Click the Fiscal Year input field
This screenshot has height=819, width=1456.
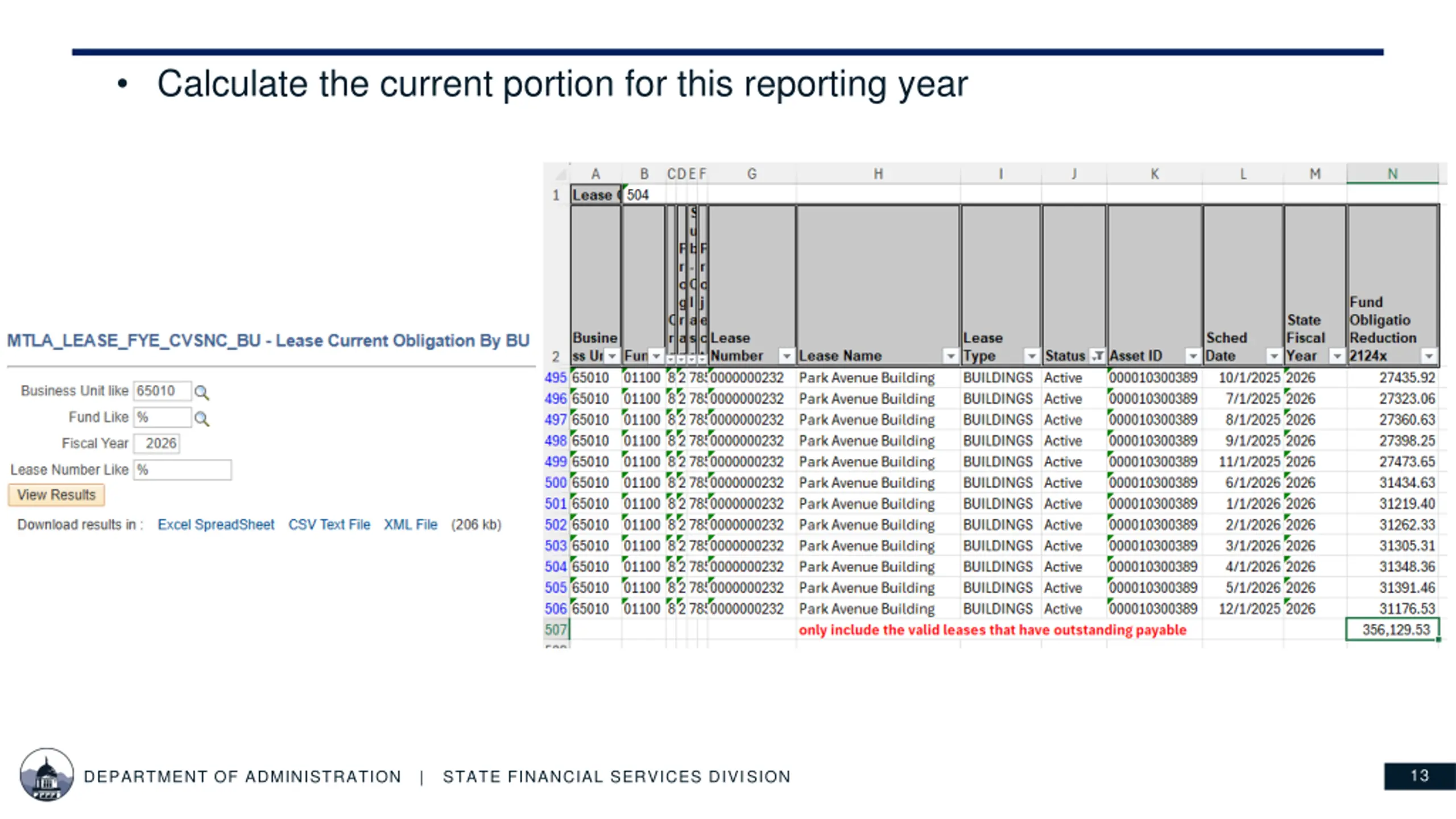click(x=157, y=444)
